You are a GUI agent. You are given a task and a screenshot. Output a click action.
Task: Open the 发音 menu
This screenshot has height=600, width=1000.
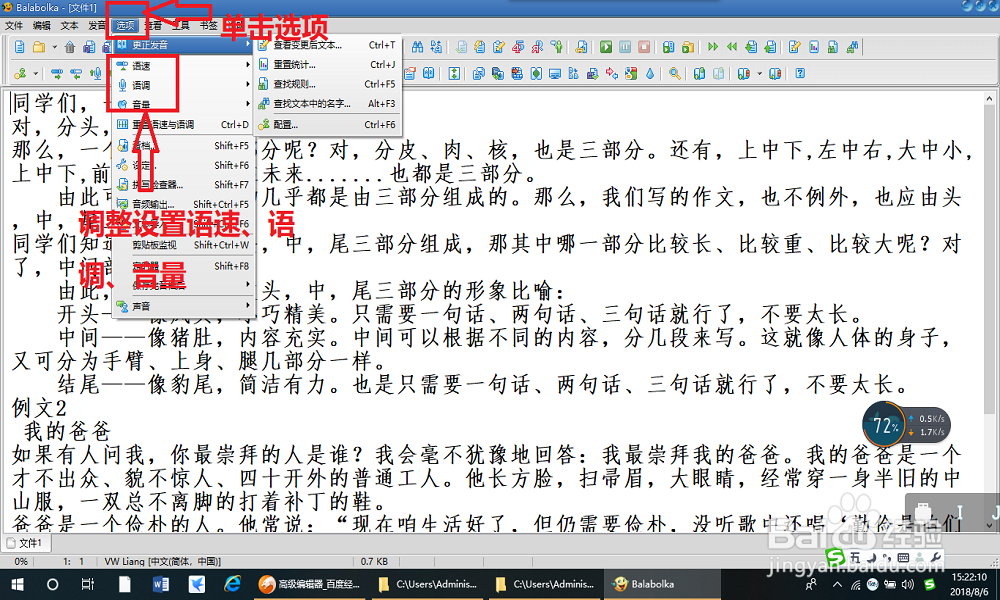[97, 26]
